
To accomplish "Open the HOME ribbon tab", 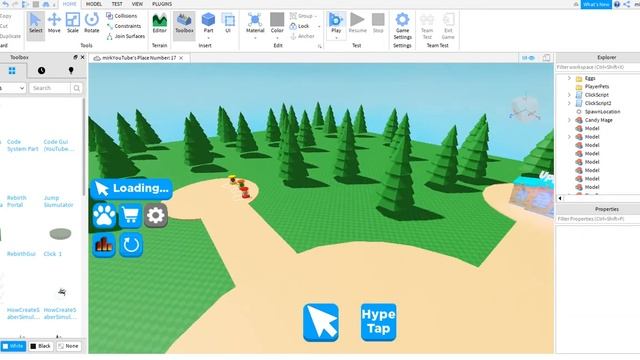I will click(x=69, y=4).
